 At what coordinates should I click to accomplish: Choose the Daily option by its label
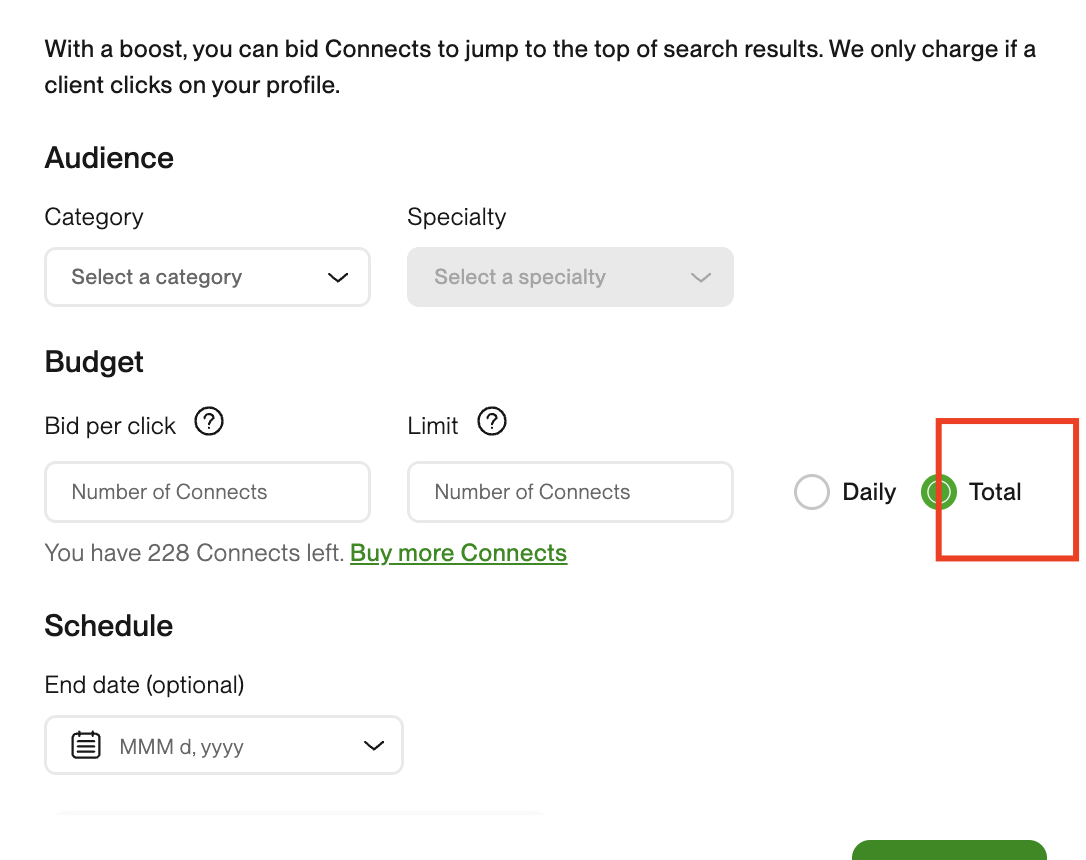(x=869, y=492)
